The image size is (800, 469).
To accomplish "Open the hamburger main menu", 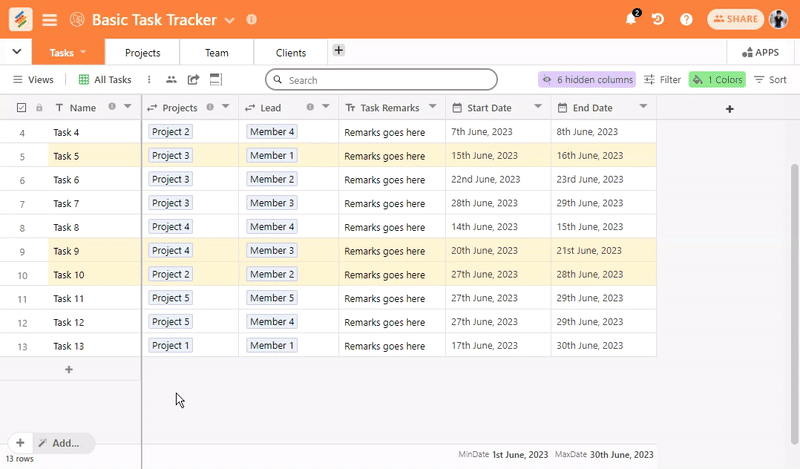I will [49, 20].
